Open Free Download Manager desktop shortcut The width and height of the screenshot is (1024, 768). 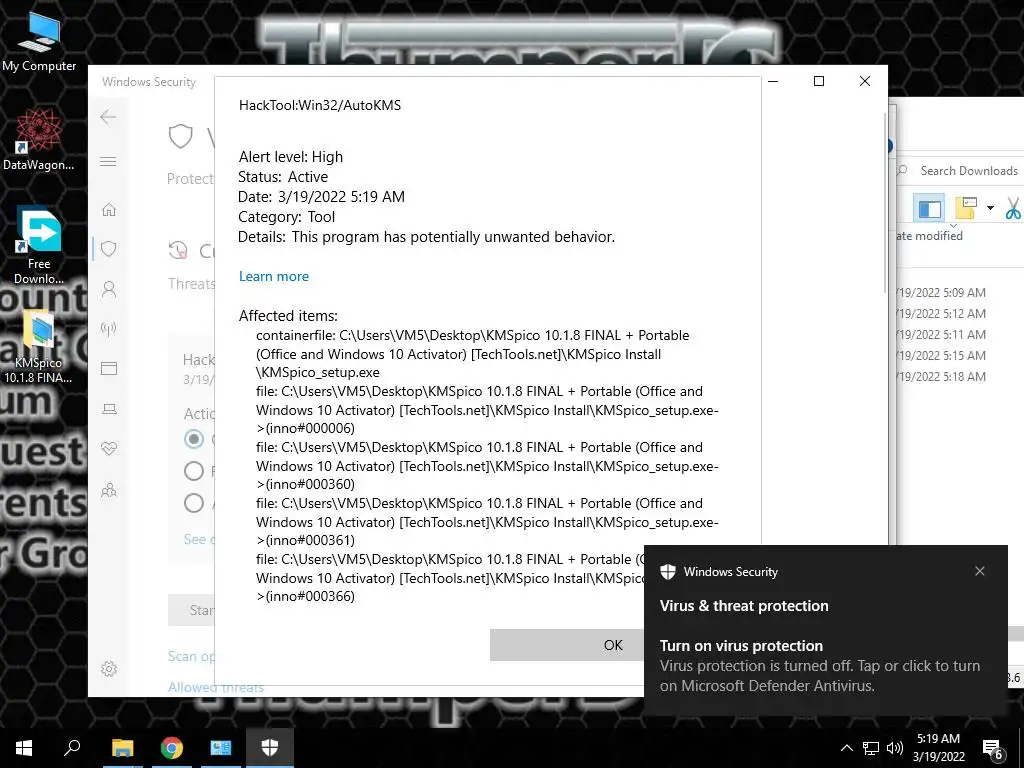[39, 246]
